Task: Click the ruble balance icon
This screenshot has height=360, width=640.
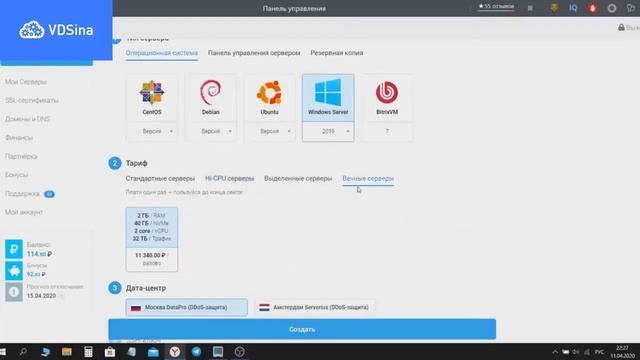Action: (14, 249)
